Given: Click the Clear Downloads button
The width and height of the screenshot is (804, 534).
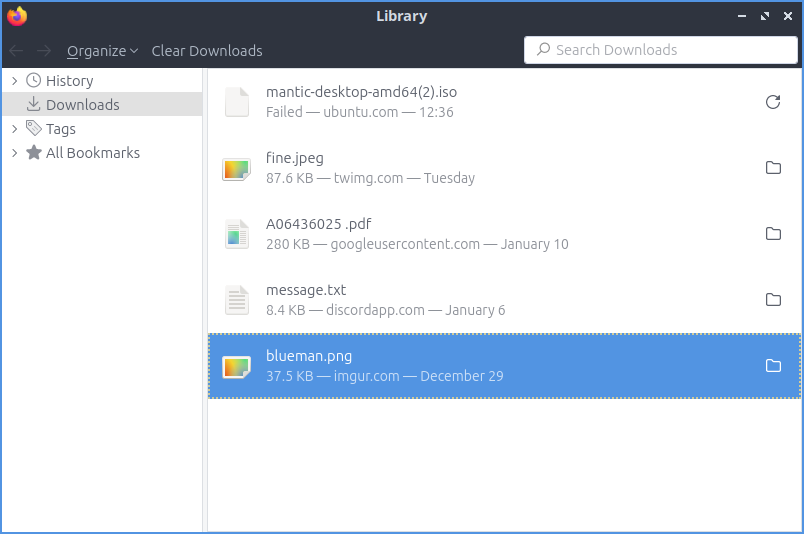Looking at the screenshot, I should (x=207, y=51).
